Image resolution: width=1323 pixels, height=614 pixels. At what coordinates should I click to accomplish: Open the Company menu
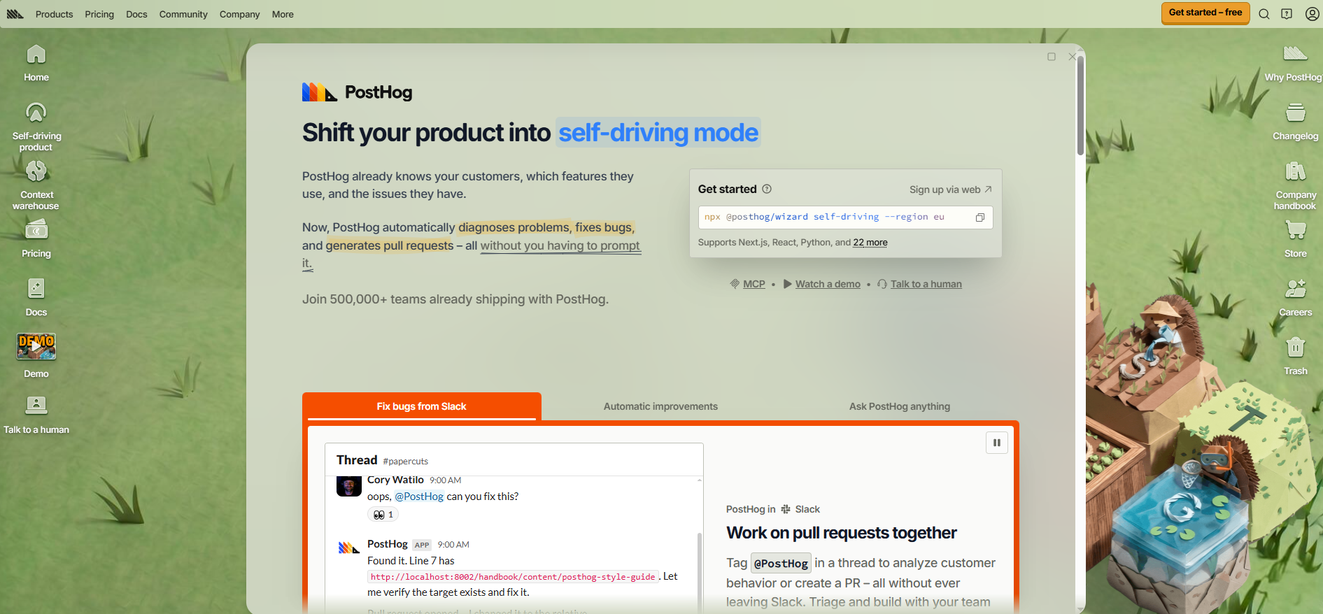click(239, 14)
